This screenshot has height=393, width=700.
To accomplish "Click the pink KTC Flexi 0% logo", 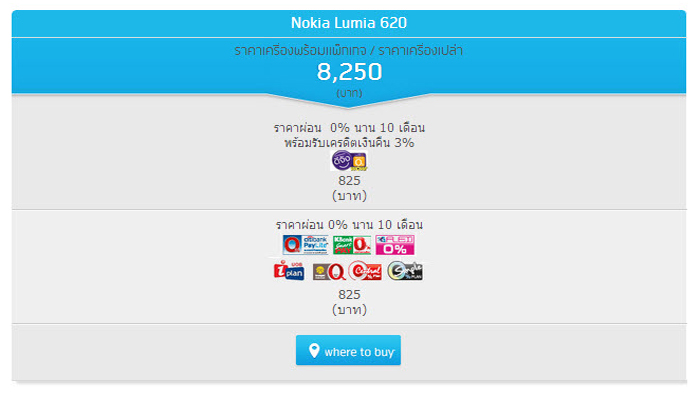I will click(395, 245).
